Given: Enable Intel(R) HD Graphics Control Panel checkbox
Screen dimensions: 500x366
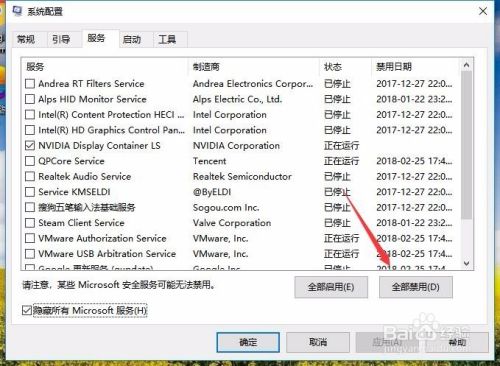Looking at the screenshot, I should pos(30,130).
